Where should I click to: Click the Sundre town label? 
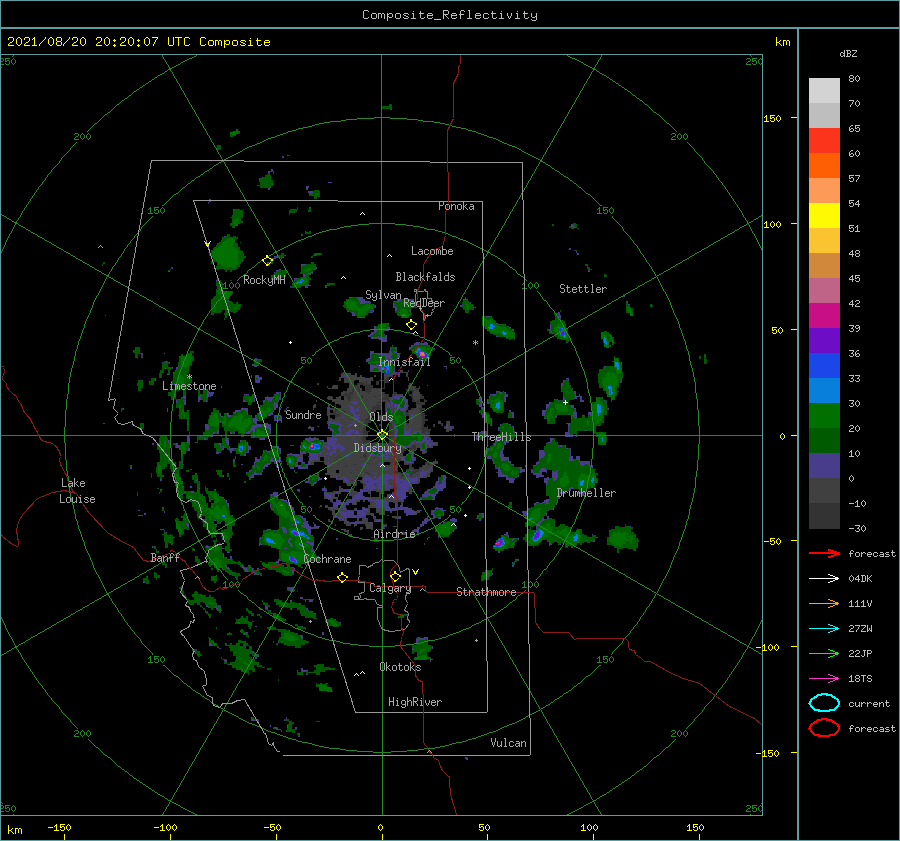click(x=303, y=414)
